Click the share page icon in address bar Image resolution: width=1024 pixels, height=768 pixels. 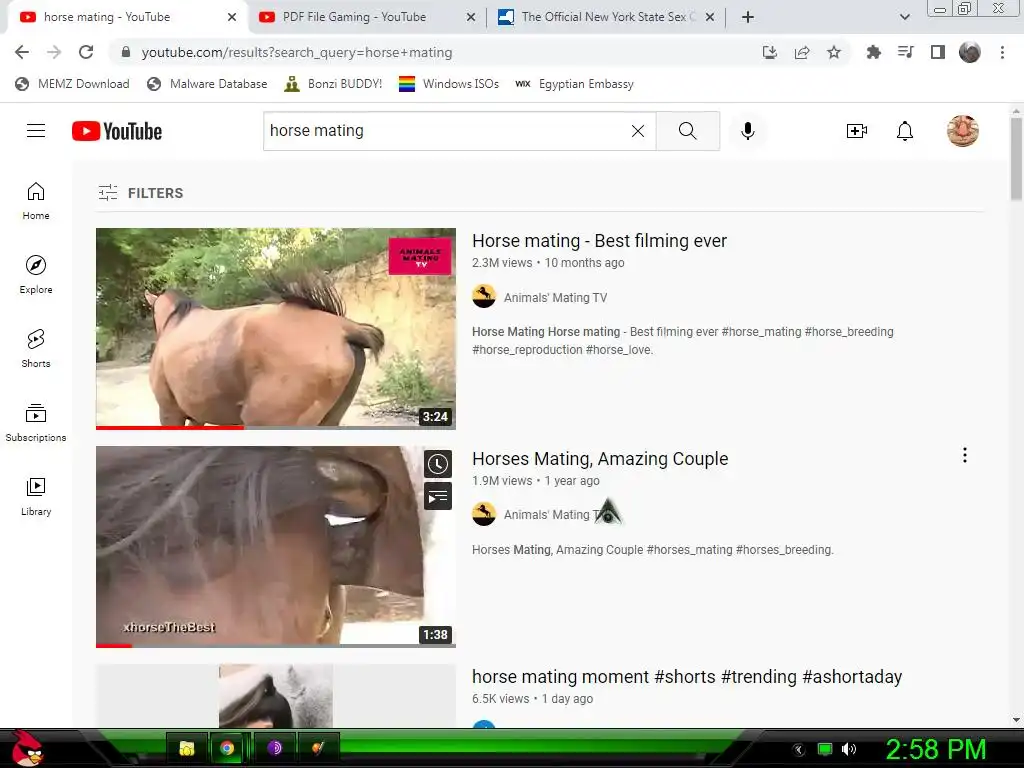802,52
